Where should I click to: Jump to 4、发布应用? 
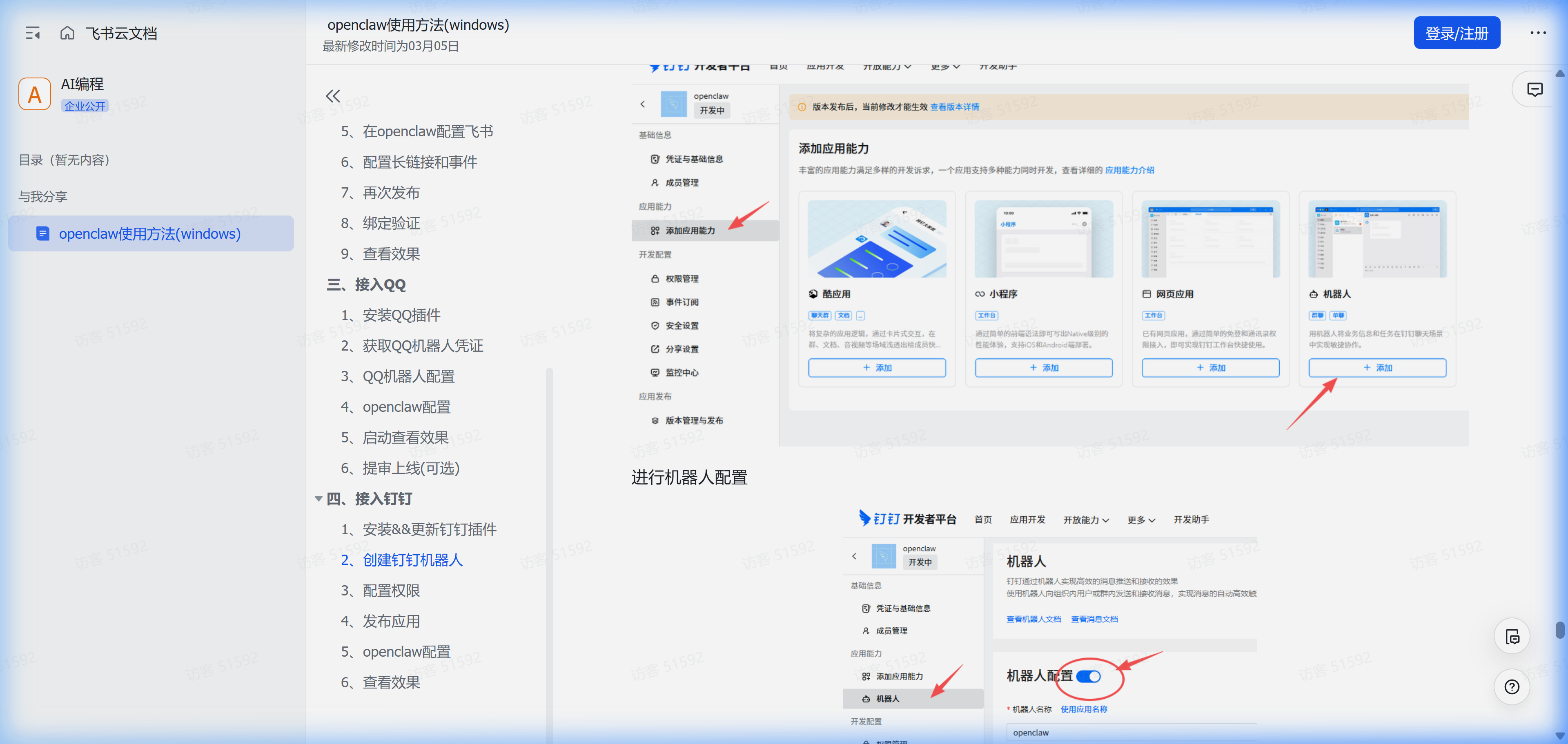click(x=381, y=621)
